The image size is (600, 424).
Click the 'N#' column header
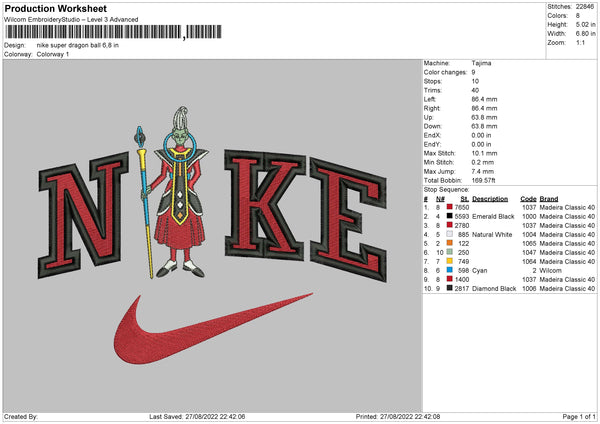pos(440,199)
